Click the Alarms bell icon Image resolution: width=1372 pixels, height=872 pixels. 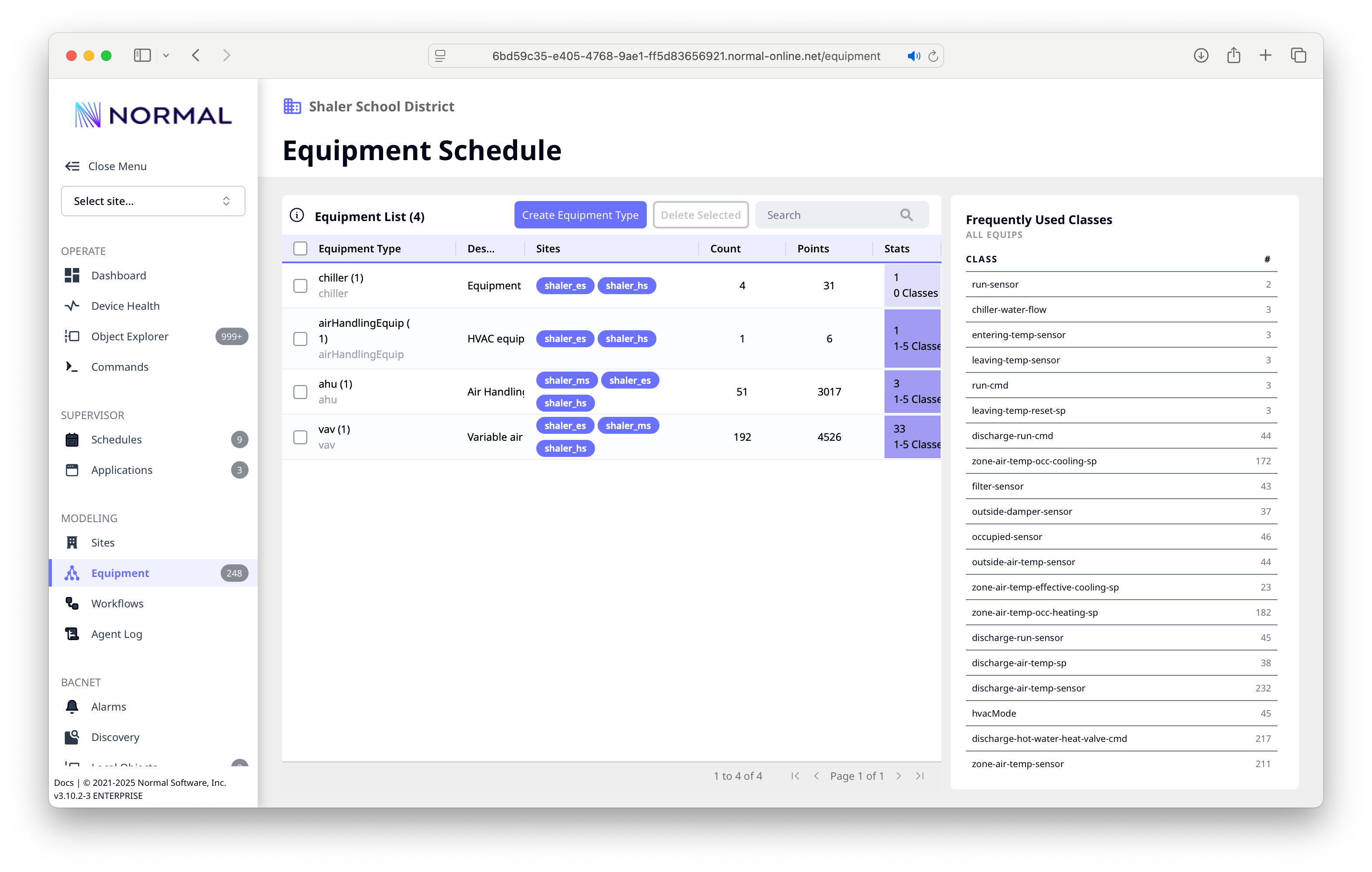pyautogui.click(x=72, y=706)
